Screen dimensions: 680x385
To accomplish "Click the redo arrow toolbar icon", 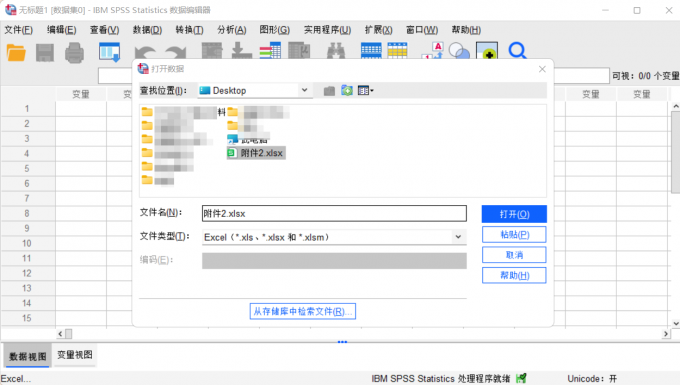I will (x=176, y=53).
